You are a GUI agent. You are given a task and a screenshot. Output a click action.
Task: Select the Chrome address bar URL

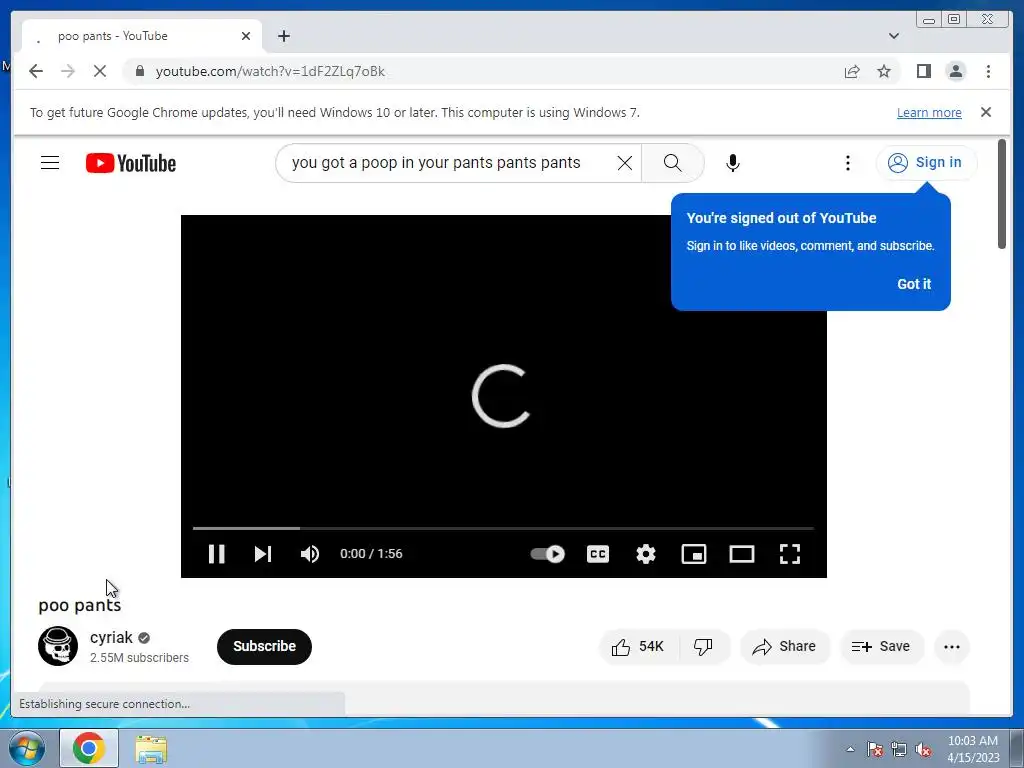(x=270, y=71)
